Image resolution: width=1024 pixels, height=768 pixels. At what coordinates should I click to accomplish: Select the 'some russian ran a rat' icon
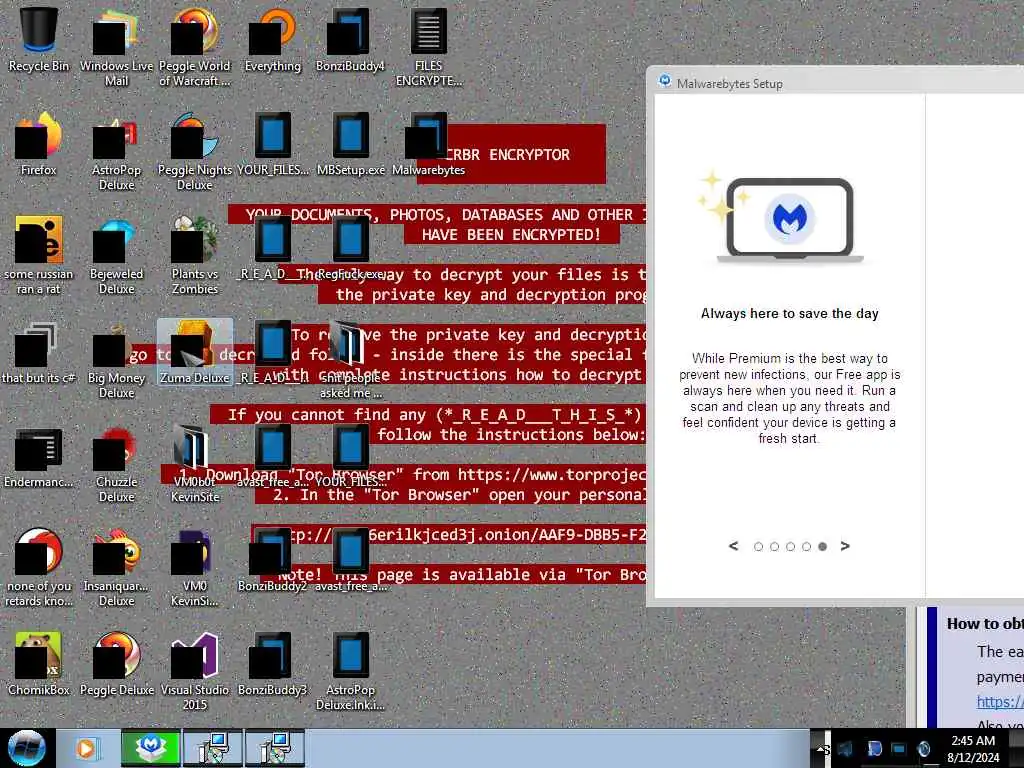tap(39, 255)
